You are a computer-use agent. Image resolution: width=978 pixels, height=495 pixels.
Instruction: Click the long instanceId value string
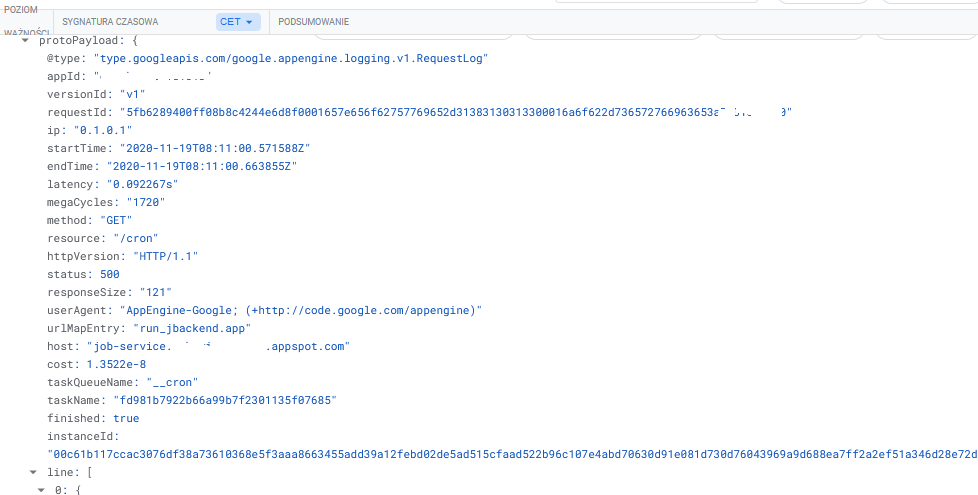[512, 455]
